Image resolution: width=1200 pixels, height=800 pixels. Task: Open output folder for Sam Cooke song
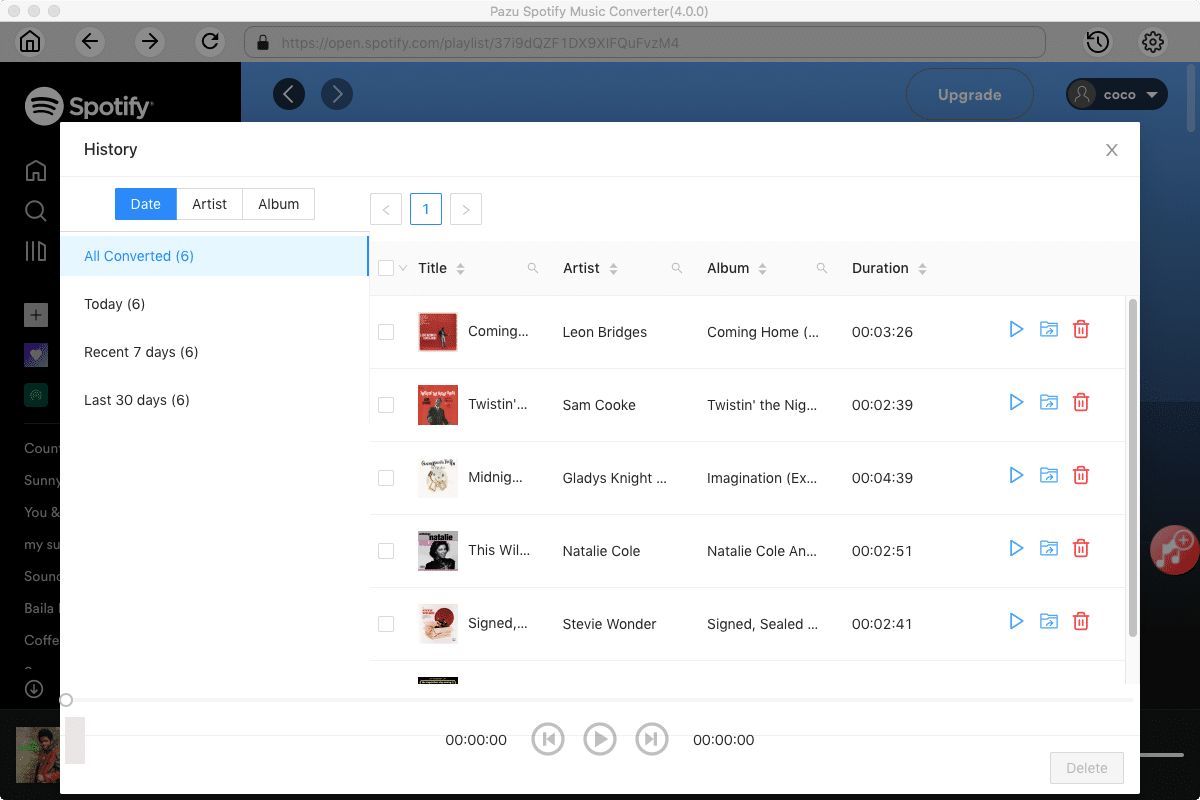[1048, 402]
